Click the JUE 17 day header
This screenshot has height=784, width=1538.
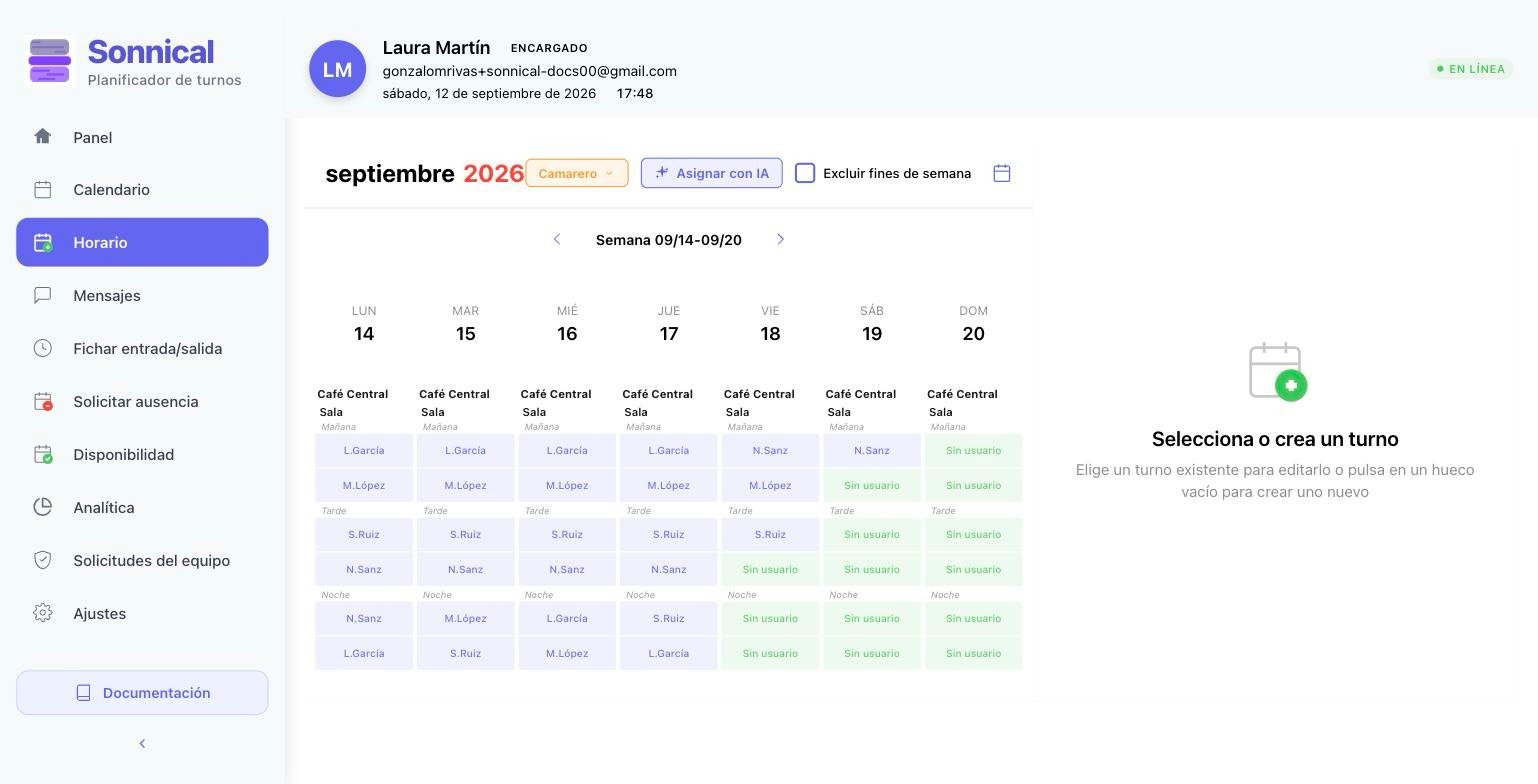coord(669,324)
